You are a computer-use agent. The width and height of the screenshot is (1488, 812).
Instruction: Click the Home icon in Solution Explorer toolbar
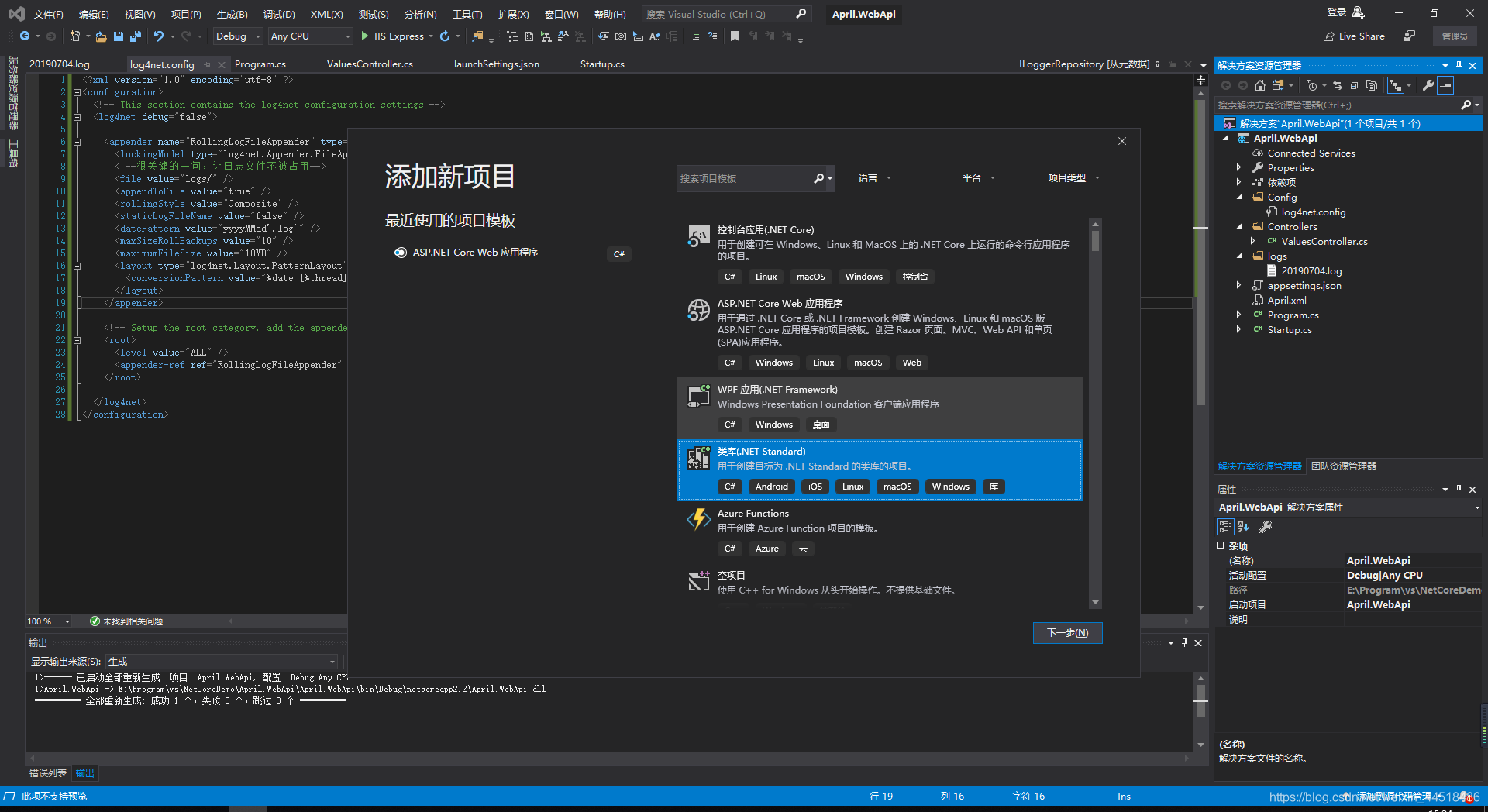click(x=1260, y=85)
